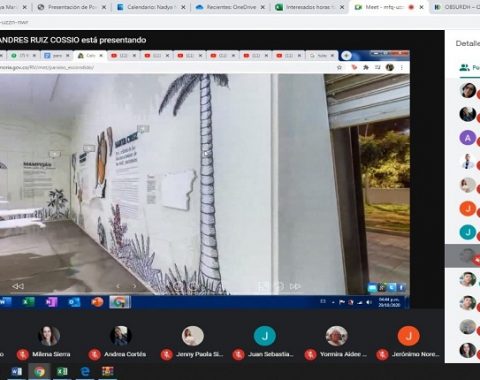The height and width of the screenshot is (380, 480).
Task: Open Word from the Windows taskbar
Action: click(x=16, y=371)
